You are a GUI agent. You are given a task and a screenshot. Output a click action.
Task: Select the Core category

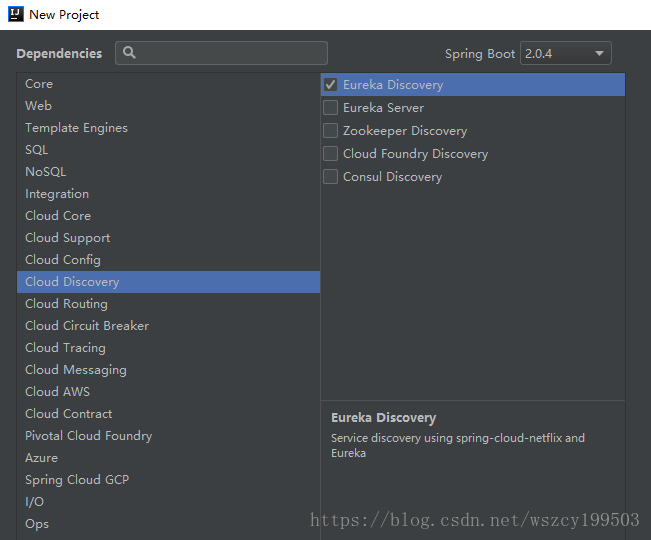click(x=168, y=84)
